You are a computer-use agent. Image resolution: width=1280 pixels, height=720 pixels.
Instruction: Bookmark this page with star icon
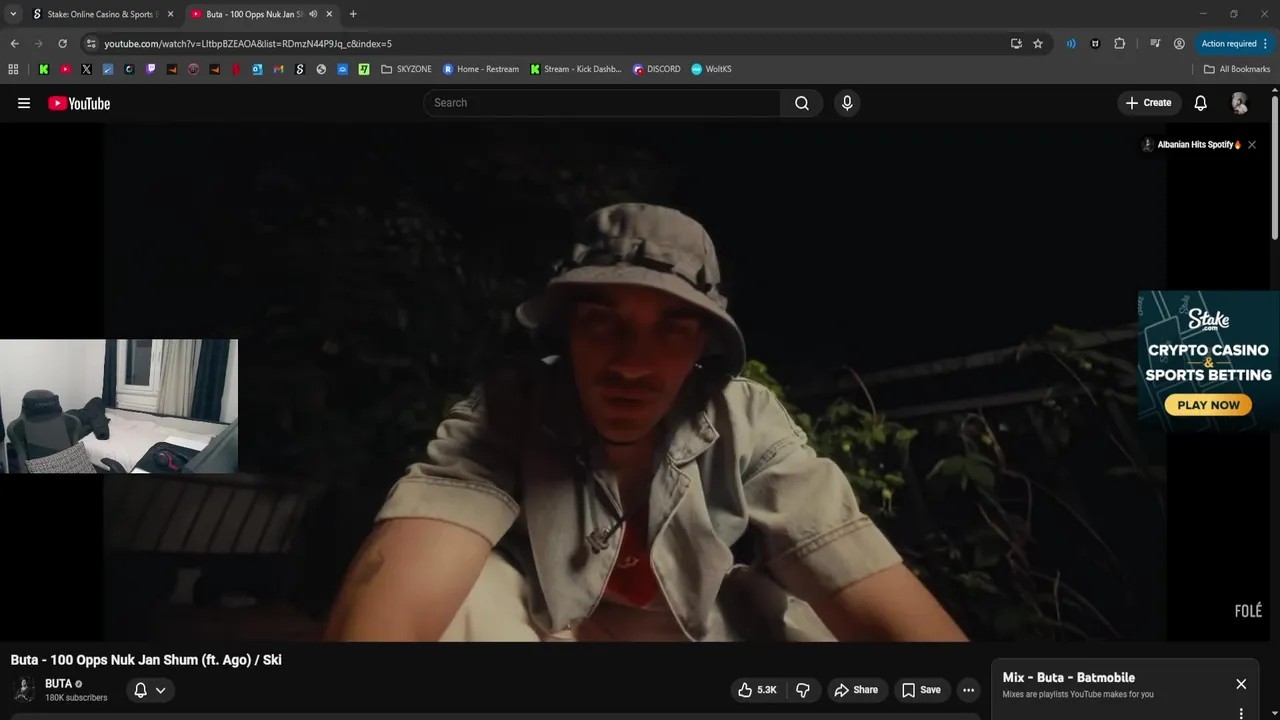click(x=1038, y=44)
